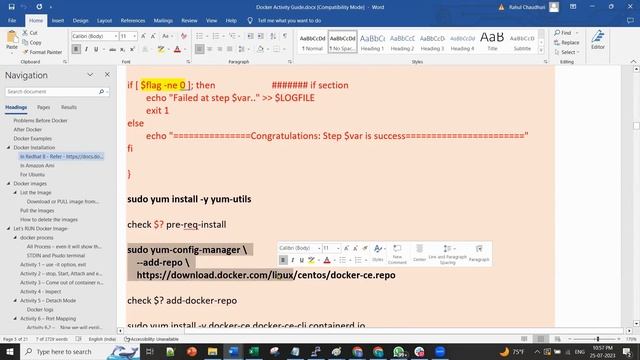Click the bullets list icon in ribbon
640x360 pixels.
(x=200, y=36)
